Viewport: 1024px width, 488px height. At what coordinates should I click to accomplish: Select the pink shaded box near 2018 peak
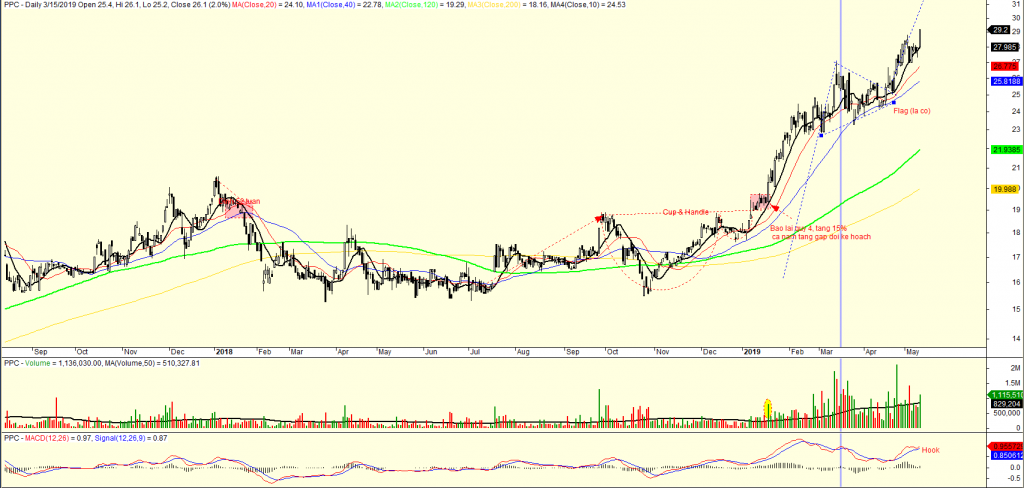(236, 206)
